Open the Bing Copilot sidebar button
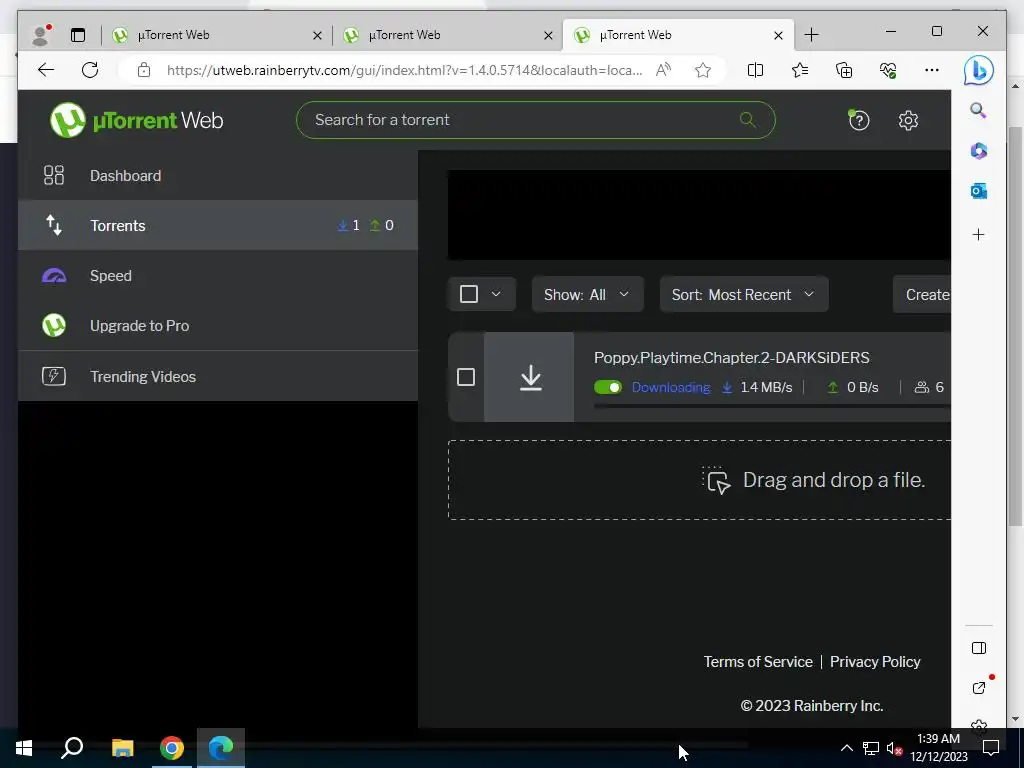The image size is (1024, 768). 978,70
